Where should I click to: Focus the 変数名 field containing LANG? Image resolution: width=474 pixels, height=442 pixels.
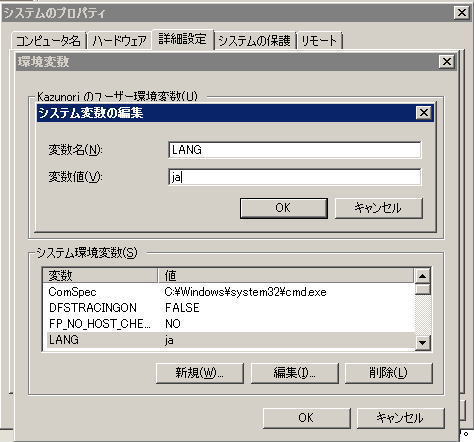tap(294, 150)
